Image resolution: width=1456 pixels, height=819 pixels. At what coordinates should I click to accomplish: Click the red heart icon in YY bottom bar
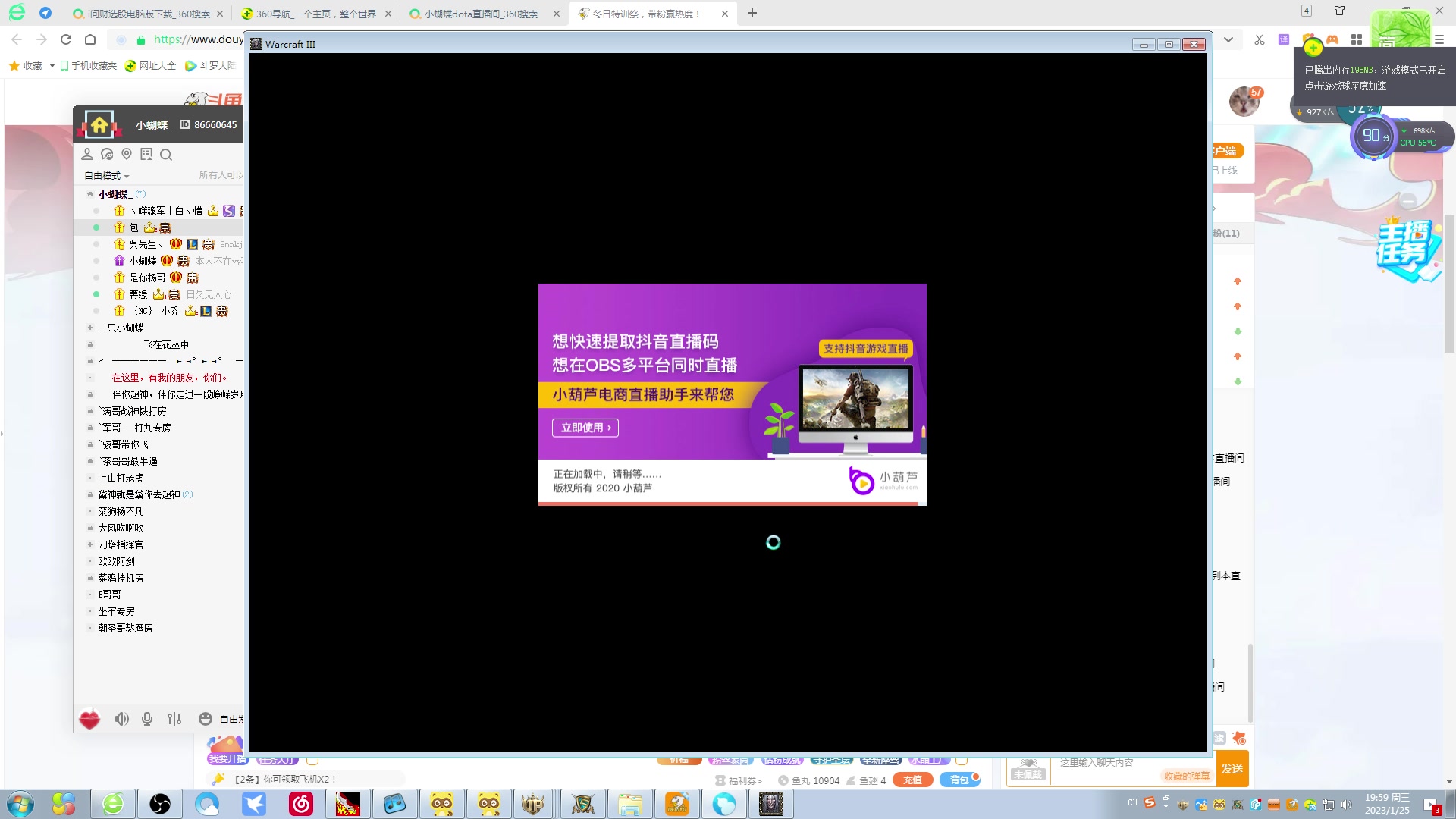point(89,718)
